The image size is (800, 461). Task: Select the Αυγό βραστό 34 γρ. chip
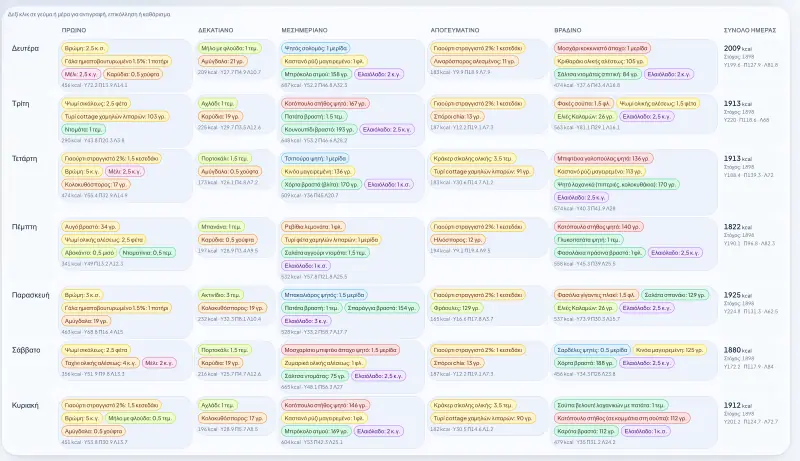coord(90,227)
